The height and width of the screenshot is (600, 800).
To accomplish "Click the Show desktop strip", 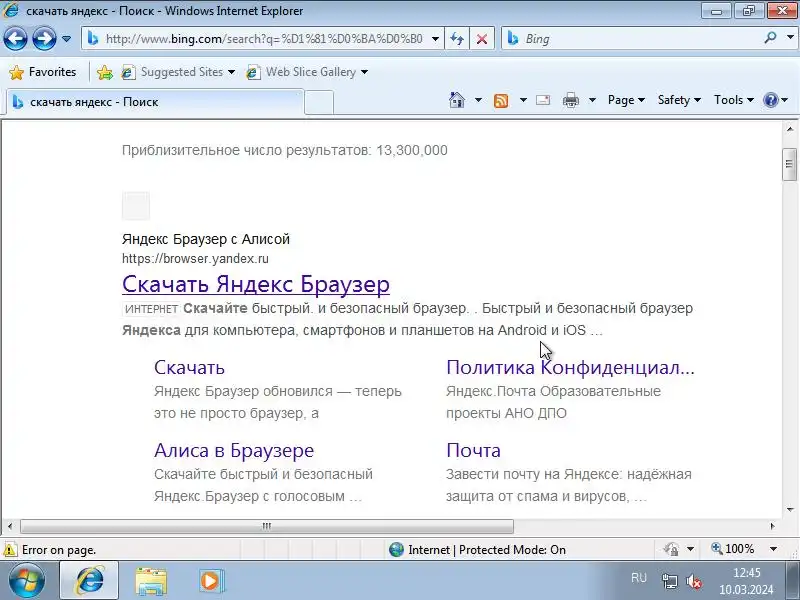I will click(792, 581).
